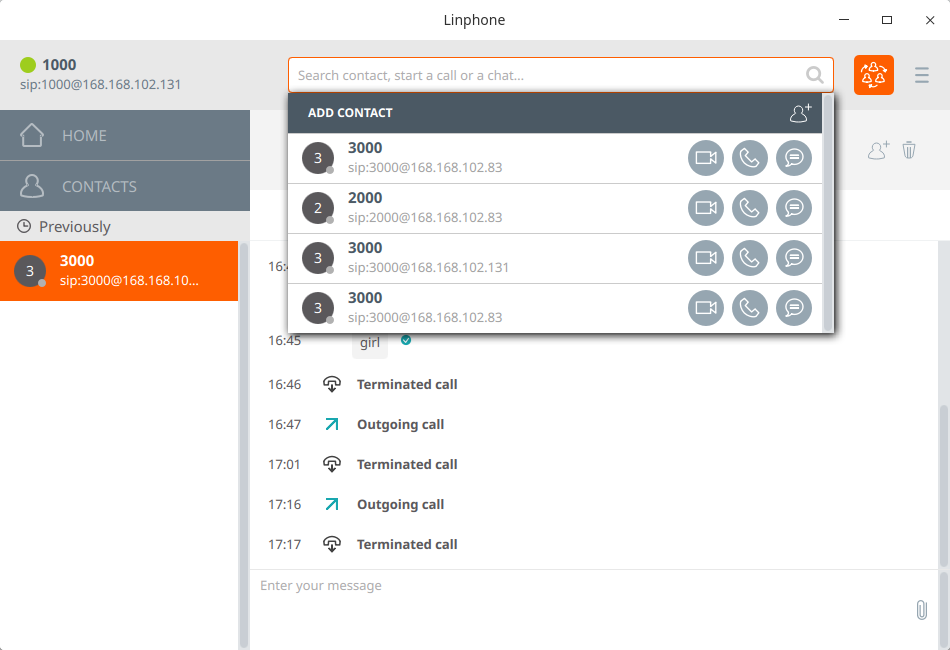The width and height of the screenshot is (950, 650).
Task: Open the CONTACTS tab in sidebar
Action: 124,186
